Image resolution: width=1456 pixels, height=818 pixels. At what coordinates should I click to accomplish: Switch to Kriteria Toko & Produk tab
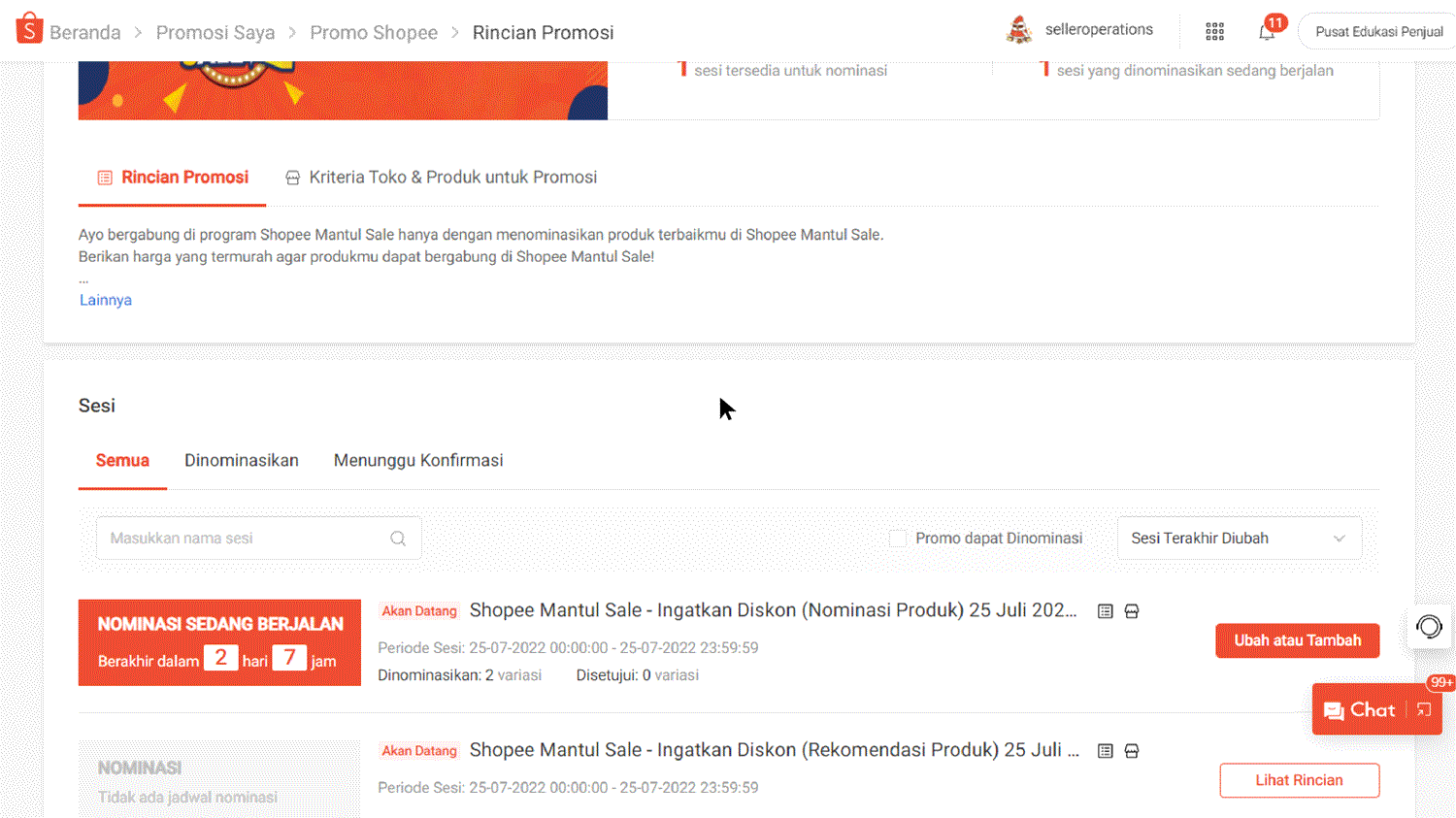(x=442, y=178)
